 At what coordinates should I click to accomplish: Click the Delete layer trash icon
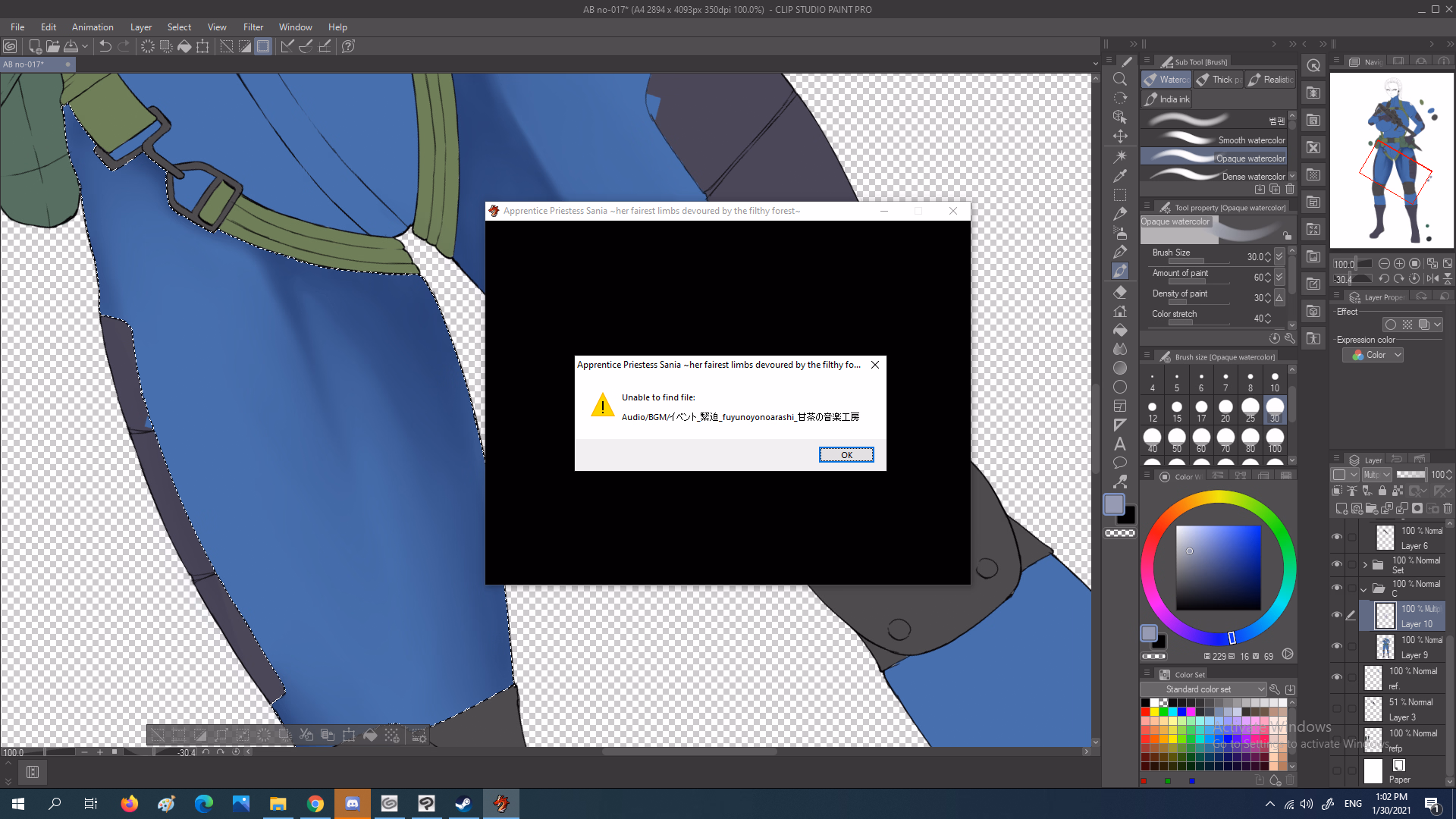[x=1448, y=509]
